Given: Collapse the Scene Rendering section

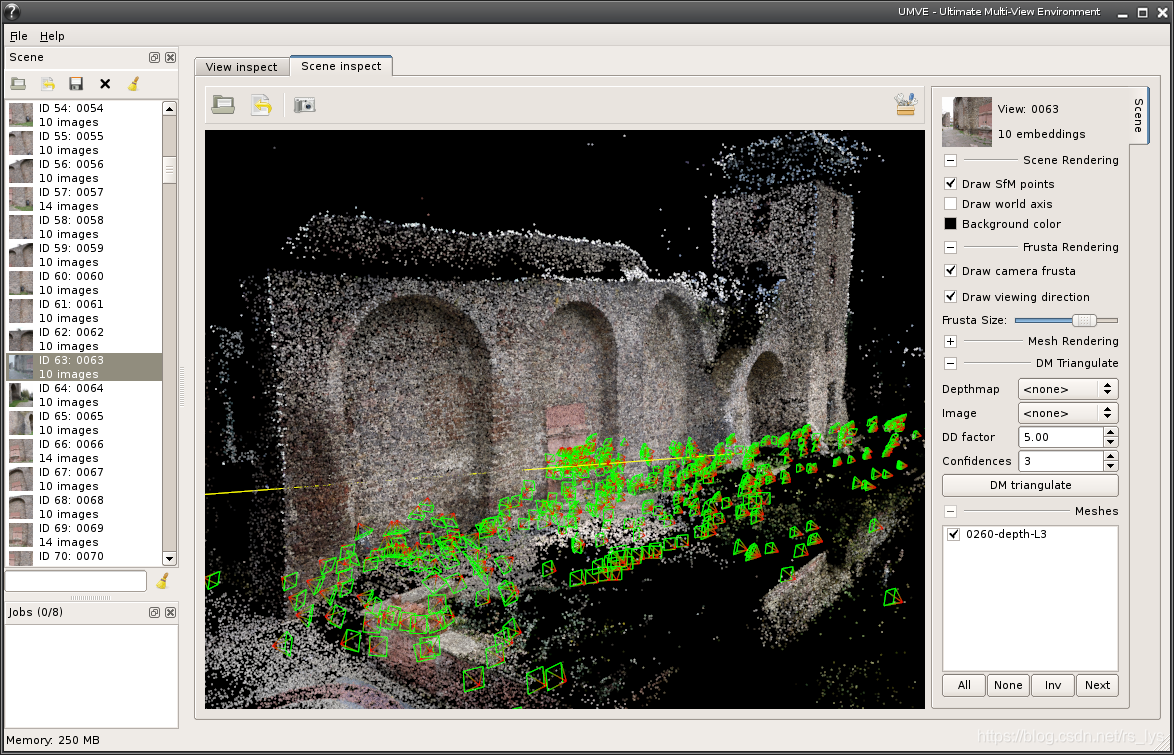Looking at the screenshot, I should pos(950,160).
